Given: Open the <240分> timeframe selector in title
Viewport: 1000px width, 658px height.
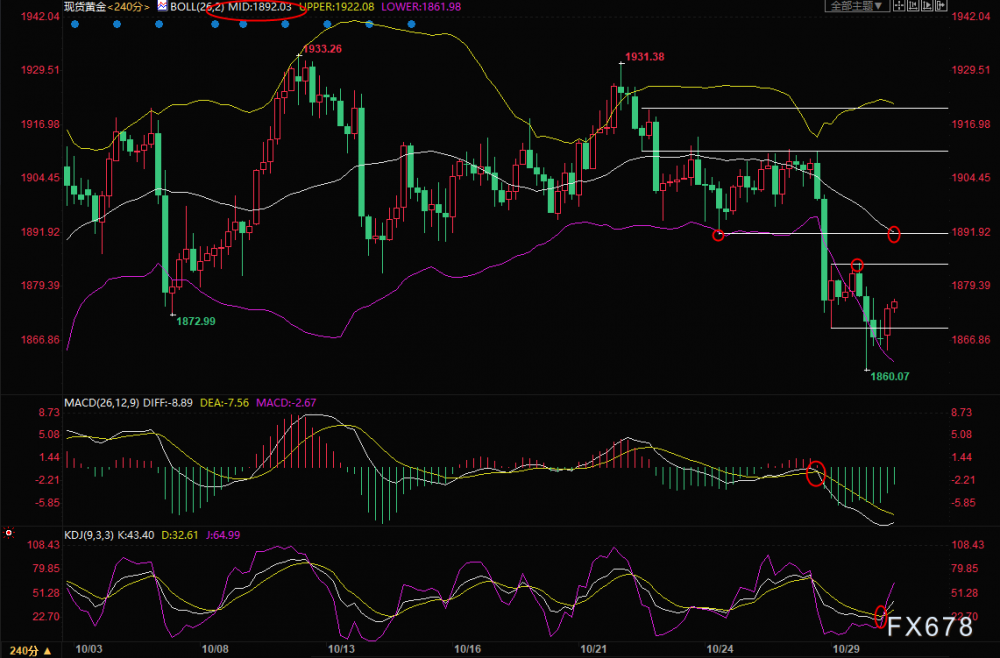Looking at the screenshot, I should tap(129, 7).
